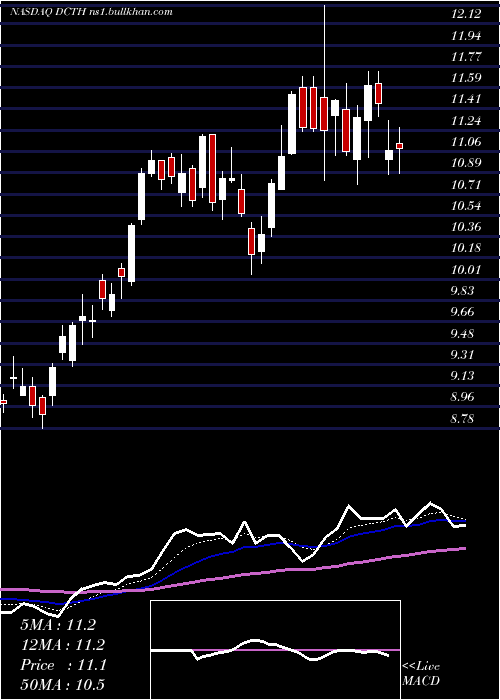
Task: Click the Price : 11.1 readout
Action: [x=63, y=665]
